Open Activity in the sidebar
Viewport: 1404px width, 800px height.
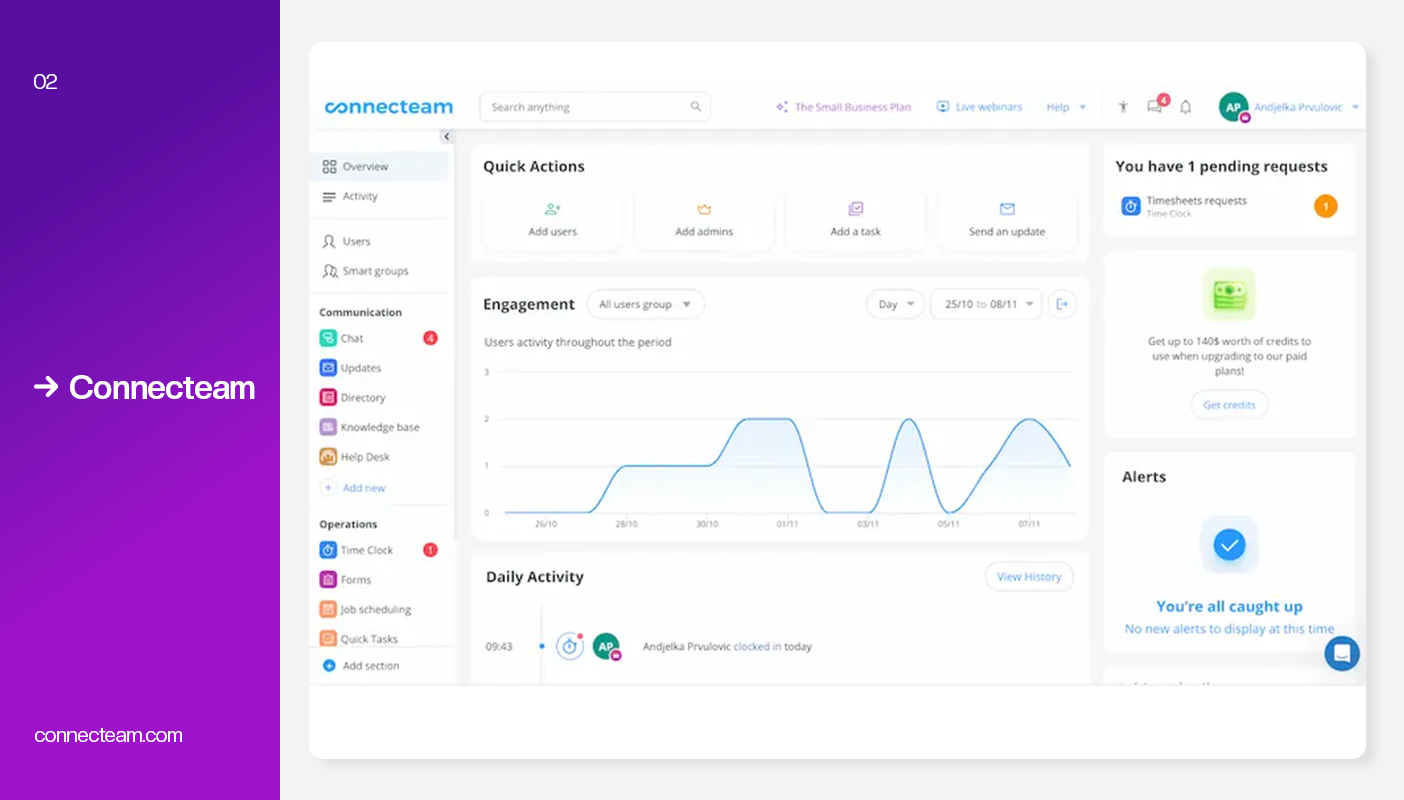(379, 196)
